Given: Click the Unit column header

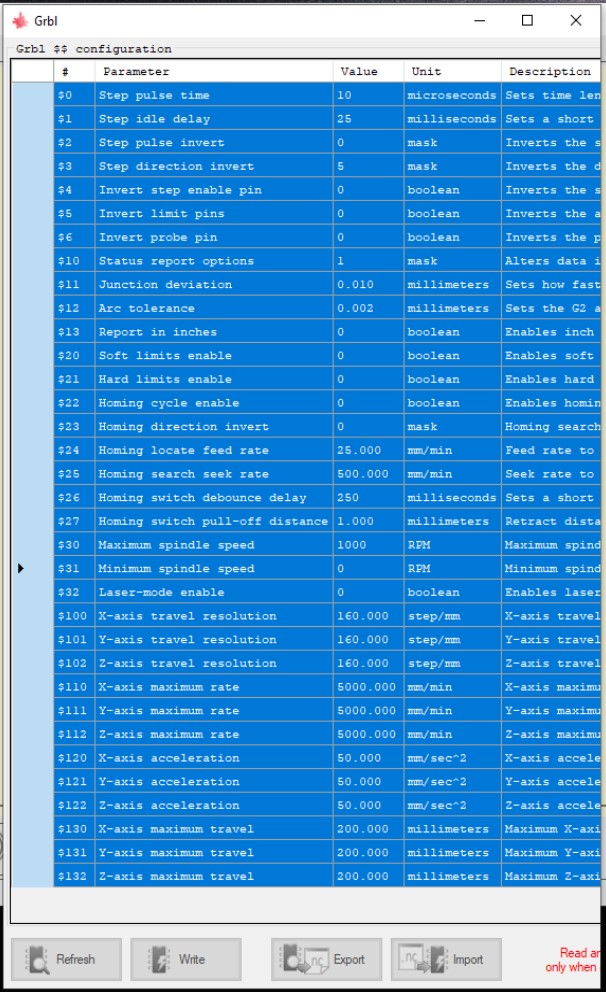Looking at the screenshot, I should [x=452, y=71].
